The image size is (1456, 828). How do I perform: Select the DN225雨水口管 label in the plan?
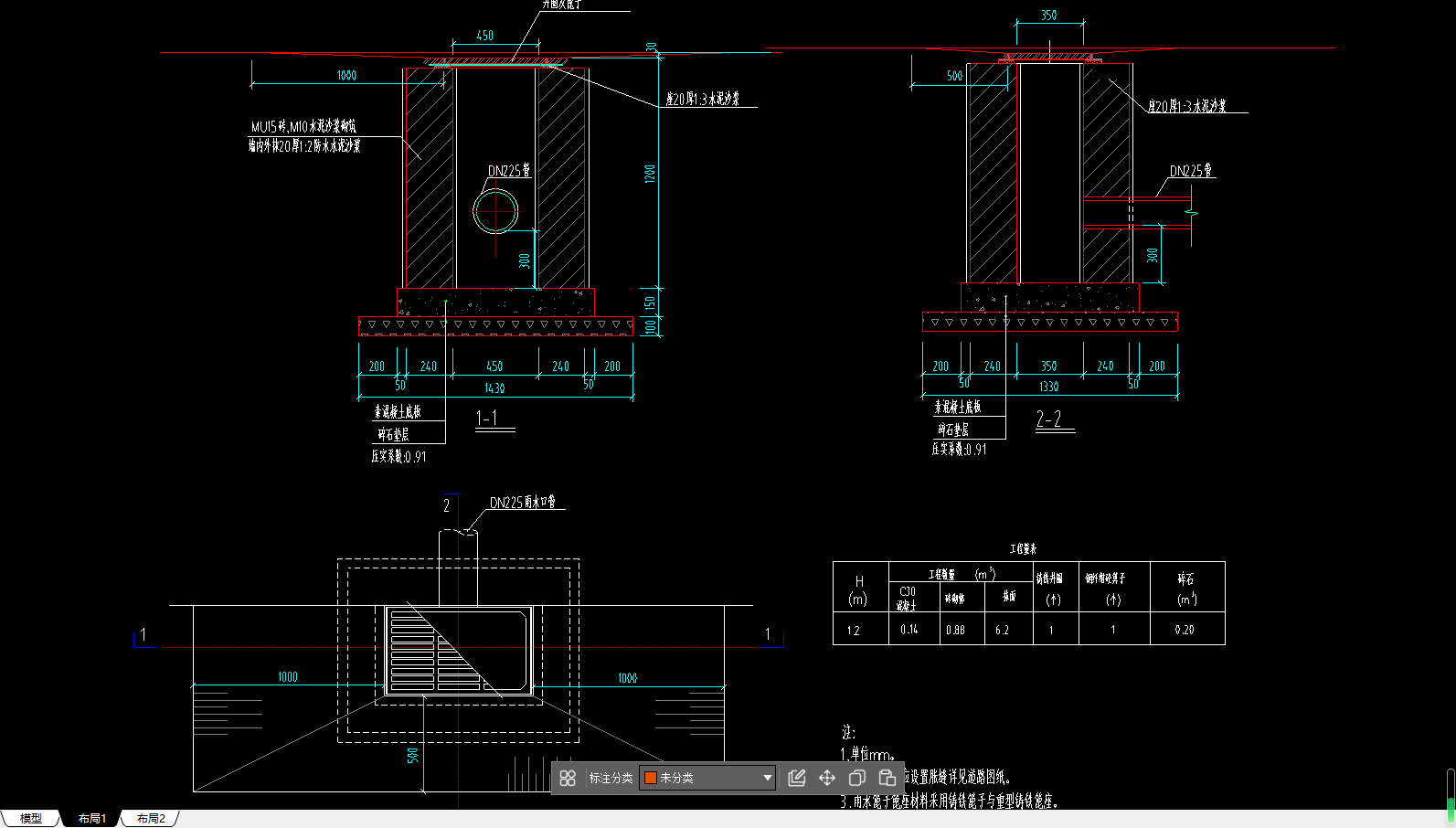click(x=522, y=503)
